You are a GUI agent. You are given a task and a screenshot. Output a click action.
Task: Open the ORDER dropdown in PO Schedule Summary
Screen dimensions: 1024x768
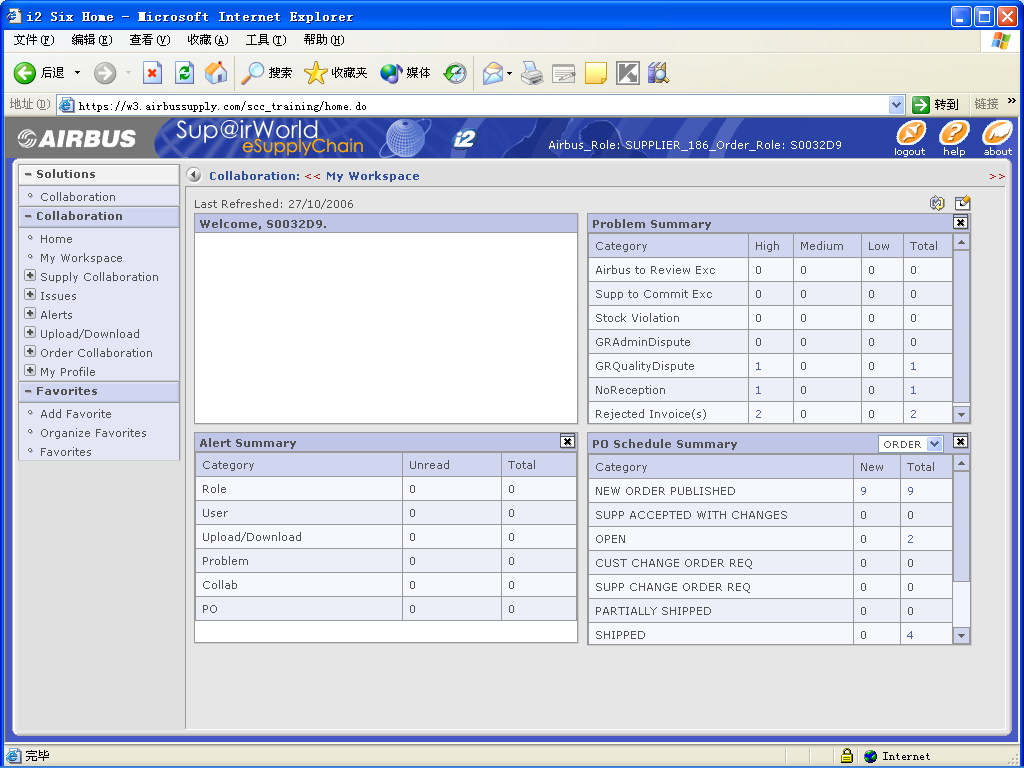click(x=910, y=444)
